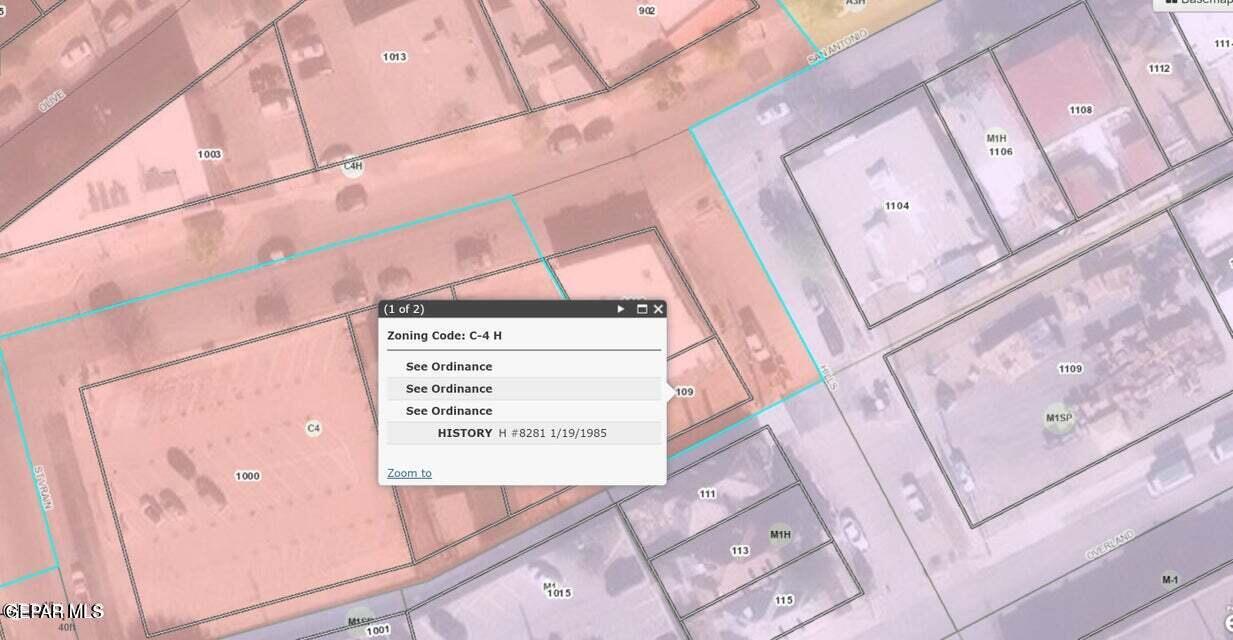Open the Basemap gallery button

1193,3
